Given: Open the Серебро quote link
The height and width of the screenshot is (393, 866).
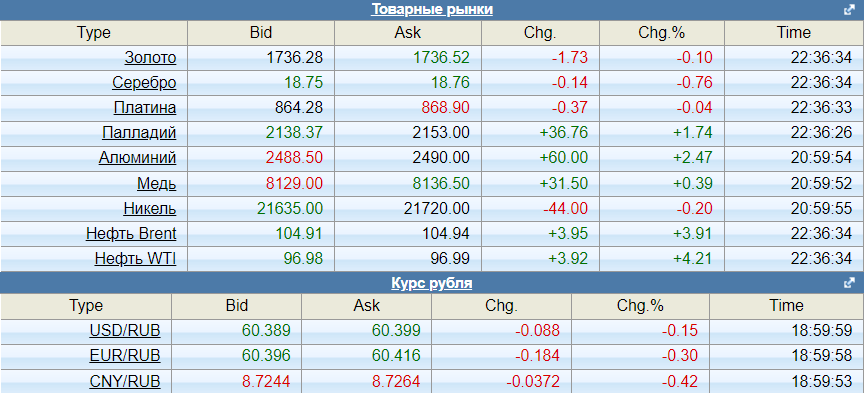Looking at the screenshot, I should (144, 83).
